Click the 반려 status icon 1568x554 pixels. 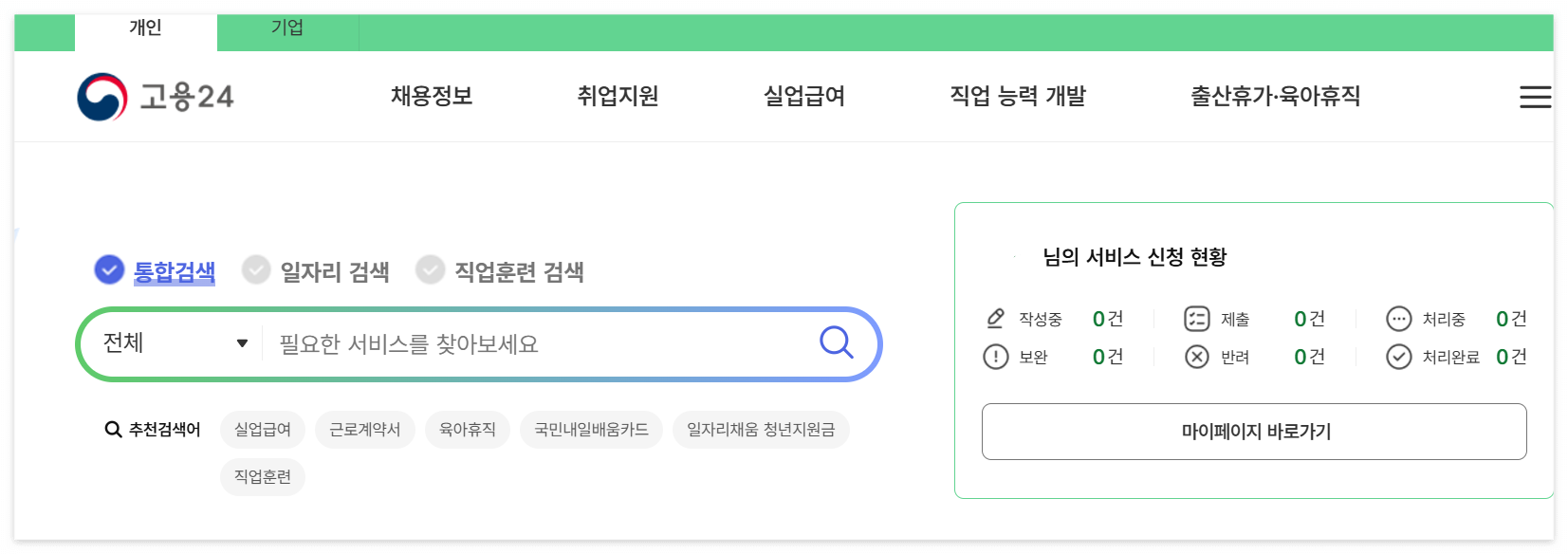pos(1196,357)
